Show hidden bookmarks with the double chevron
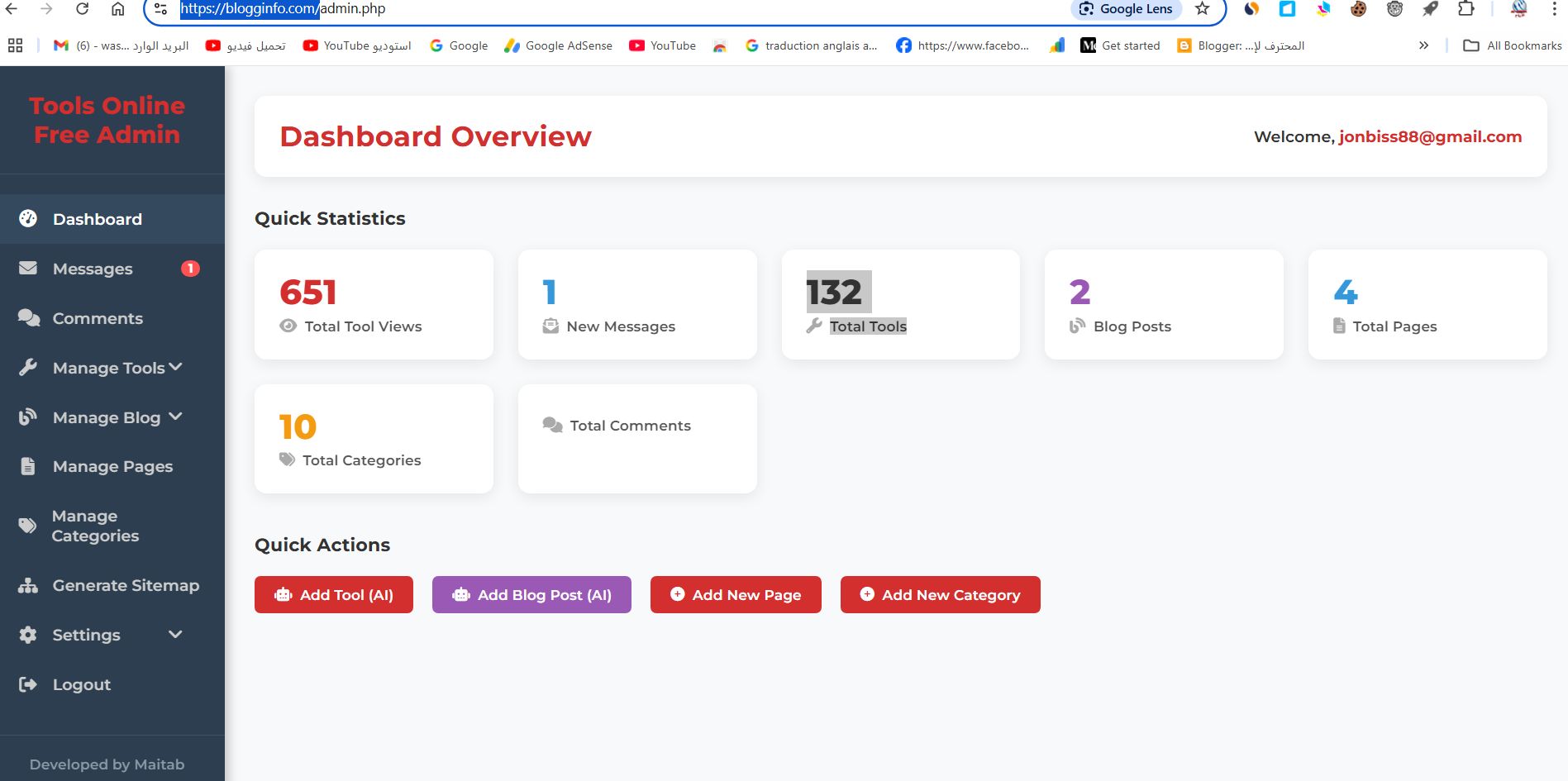The image size is (1568, 781). click(x=1423, y=45)
